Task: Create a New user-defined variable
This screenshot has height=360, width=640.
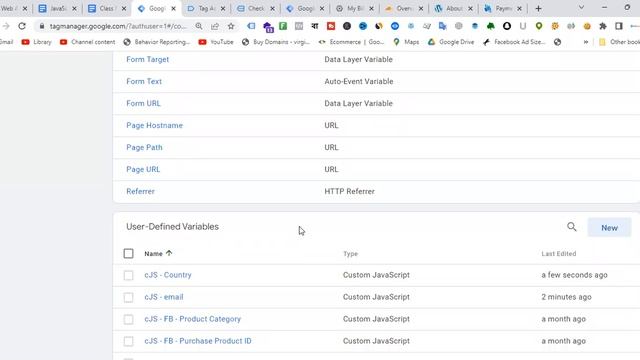Action: tap(609, 228)
